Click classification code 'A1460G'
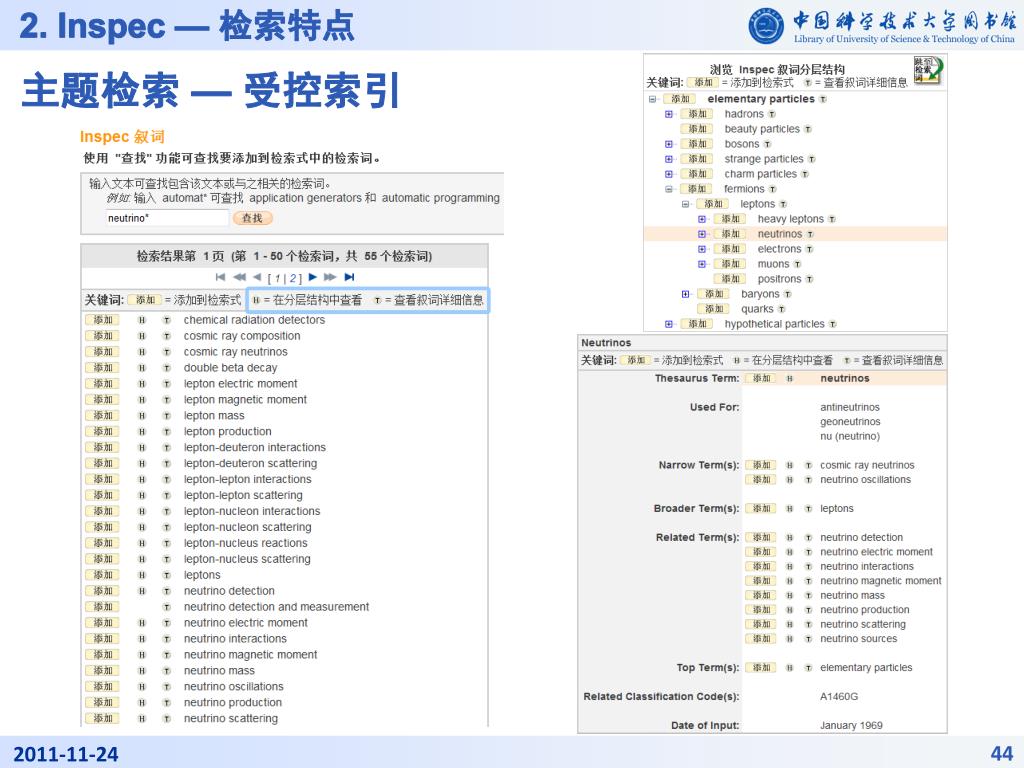Viewport: 1024px width, 768px height. [x=839, y=697]
